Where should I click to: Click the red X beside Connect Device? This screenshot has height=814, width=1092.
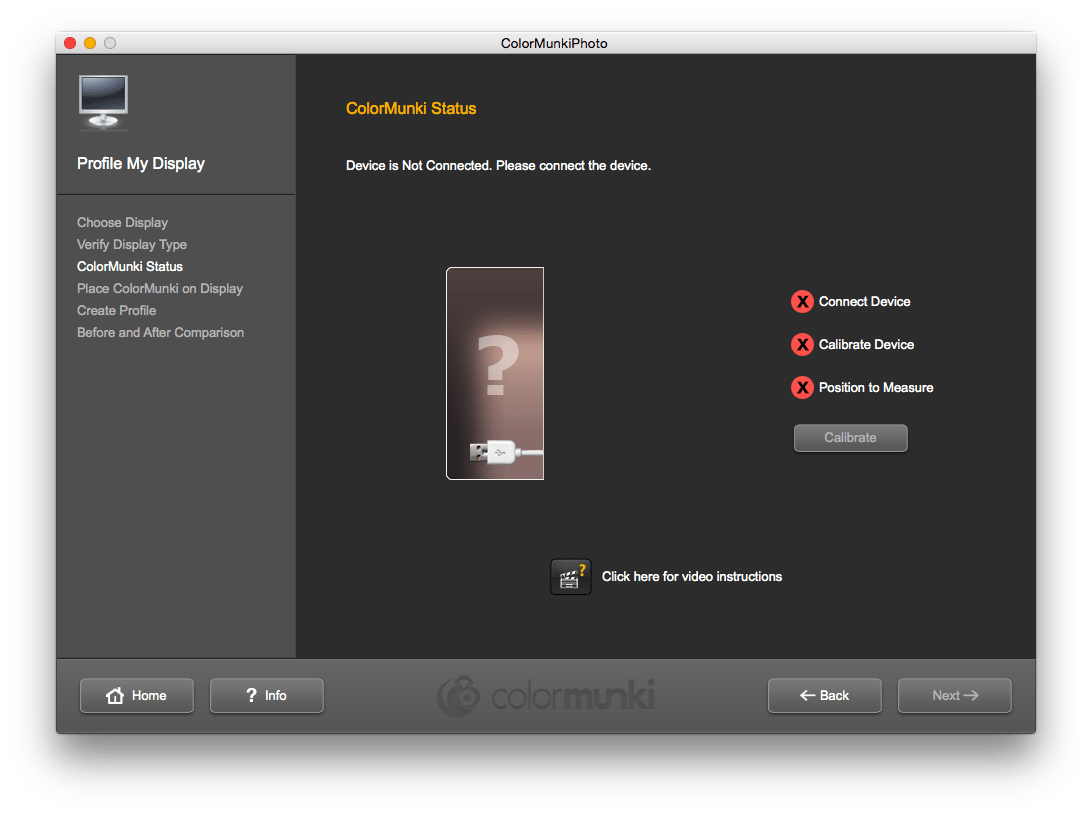802,302
